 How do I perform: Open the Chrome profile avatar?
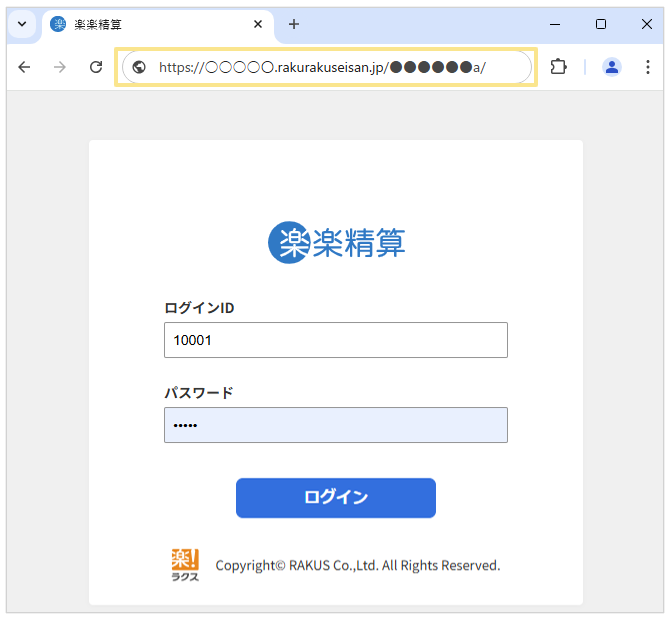(612, 67)
